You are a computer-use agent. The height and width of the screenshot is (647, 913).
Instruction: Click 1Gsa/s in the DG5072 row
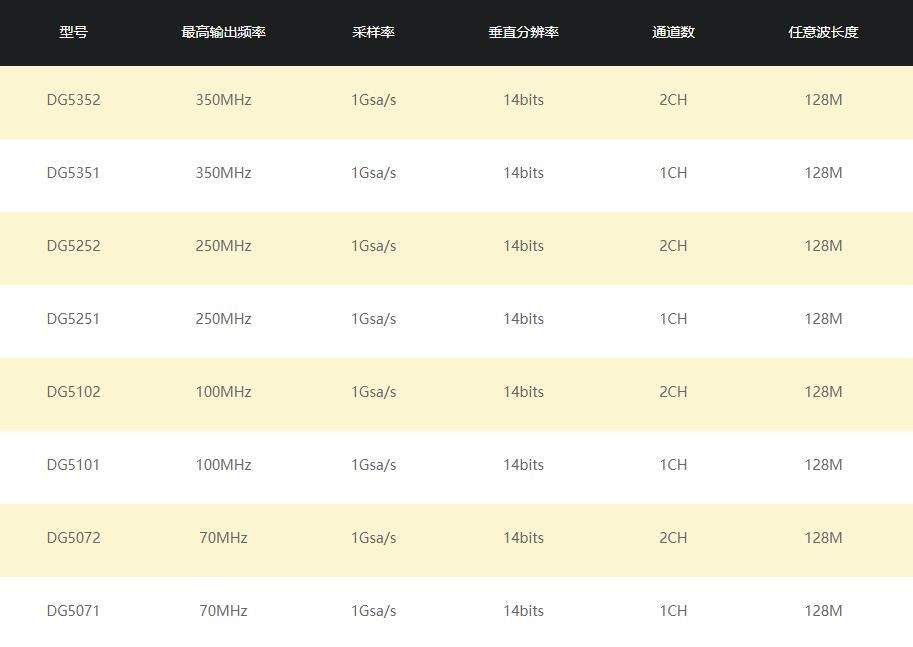click(x=373, y=538)
